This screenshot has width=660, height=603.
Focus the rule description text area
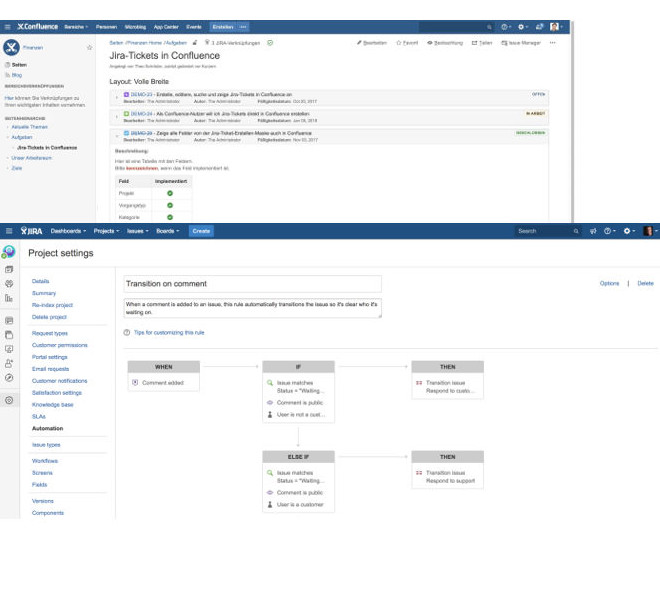click(x=253, y=308)
